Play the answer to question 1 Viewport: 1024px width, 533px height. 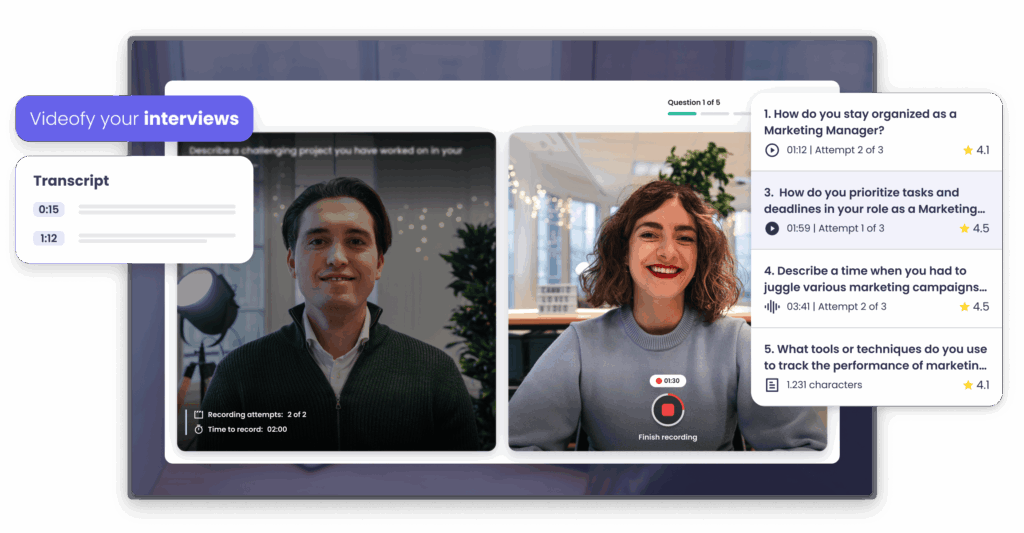pyautogui.click(x=771, y=150)
